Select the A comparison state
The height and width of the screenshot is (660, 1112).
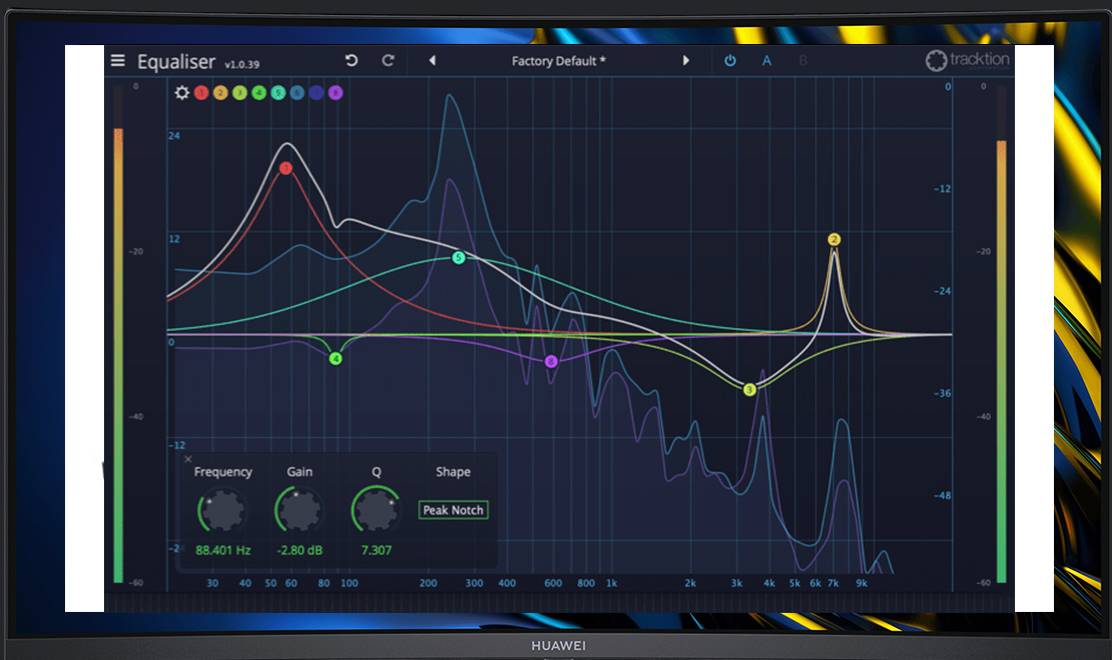coord(767,61)
